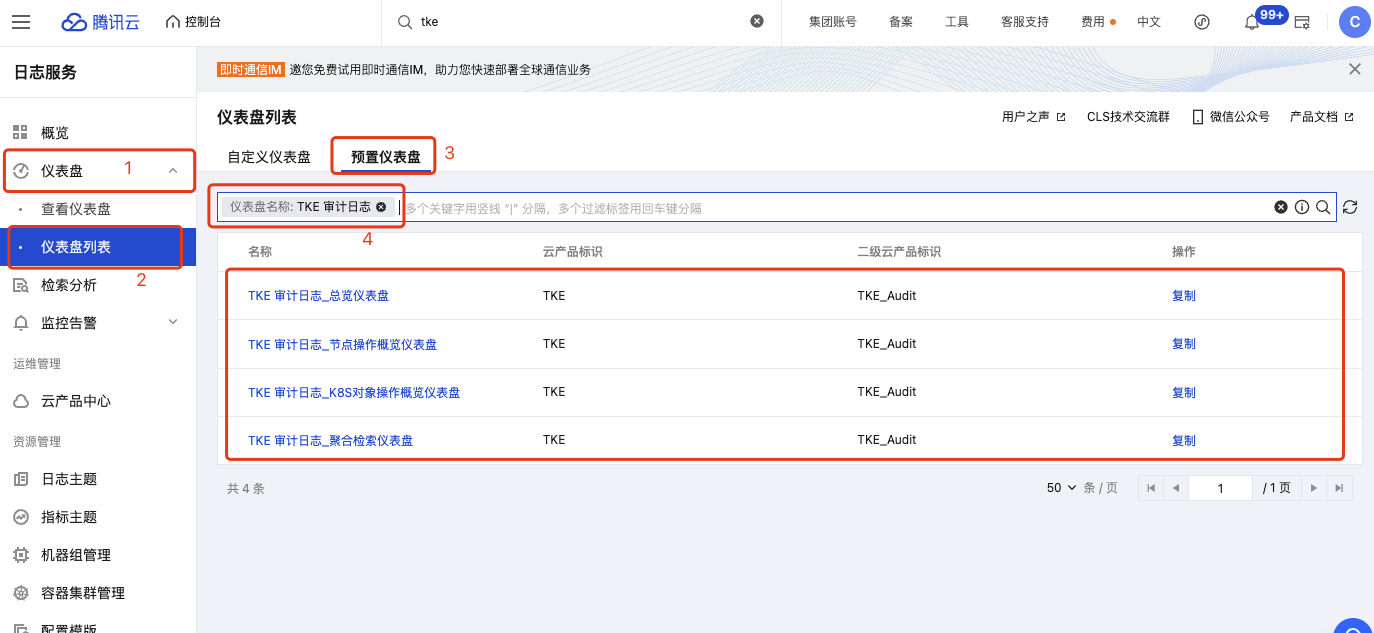This screenshot has height=633, width=1374.
Task: Open TKE 审计日志_总览仪表盘
Action: click(x=318, y=296)
